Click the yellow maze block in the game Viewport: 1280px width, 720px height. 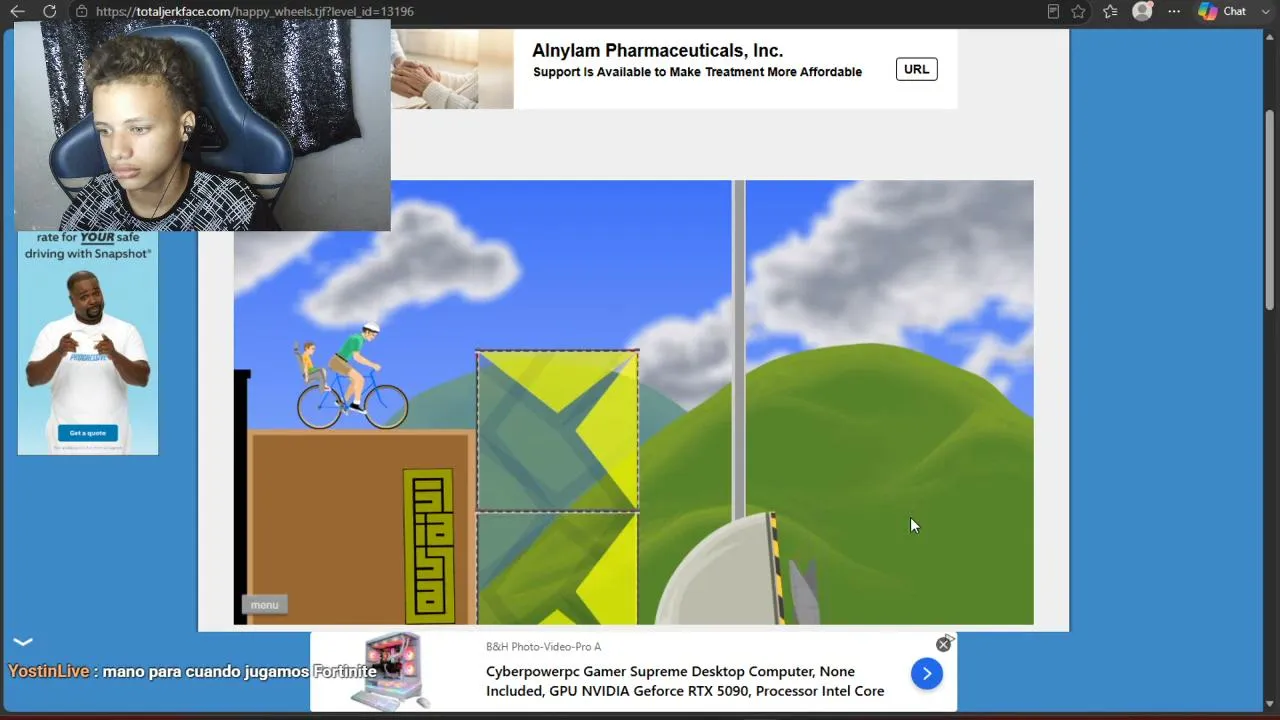pos(428,546)
